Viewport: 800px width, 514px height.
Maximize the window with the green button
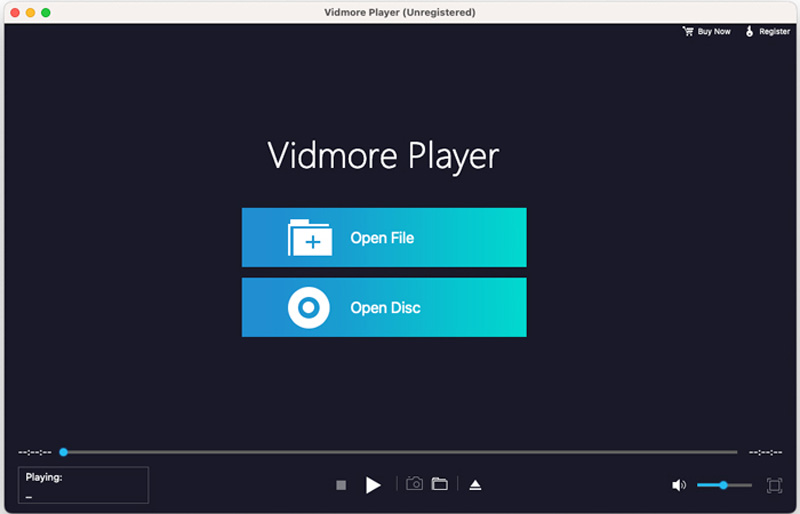click(x=46, y=12)
